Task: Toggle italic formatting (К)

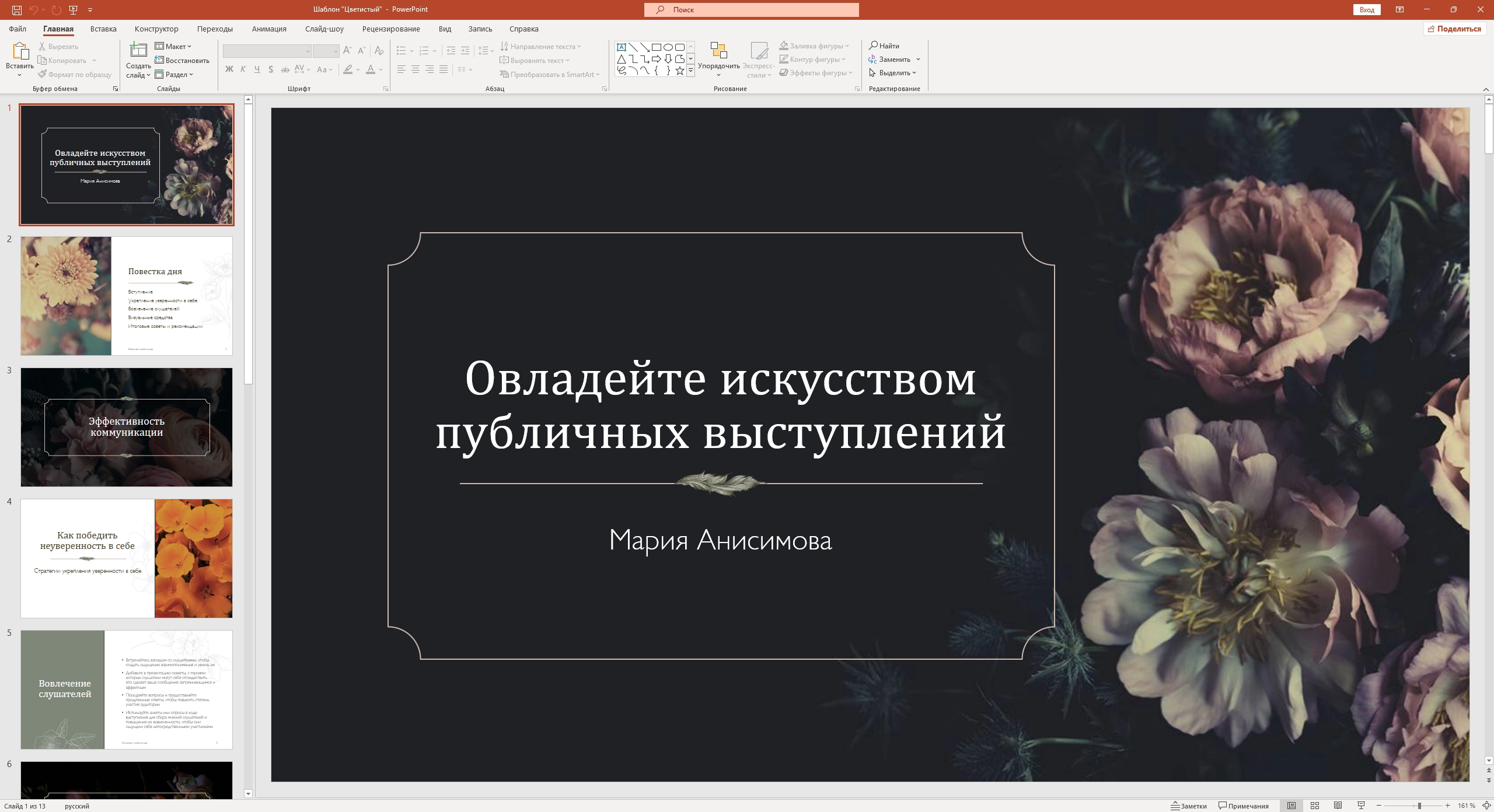Action: point(243,69)
